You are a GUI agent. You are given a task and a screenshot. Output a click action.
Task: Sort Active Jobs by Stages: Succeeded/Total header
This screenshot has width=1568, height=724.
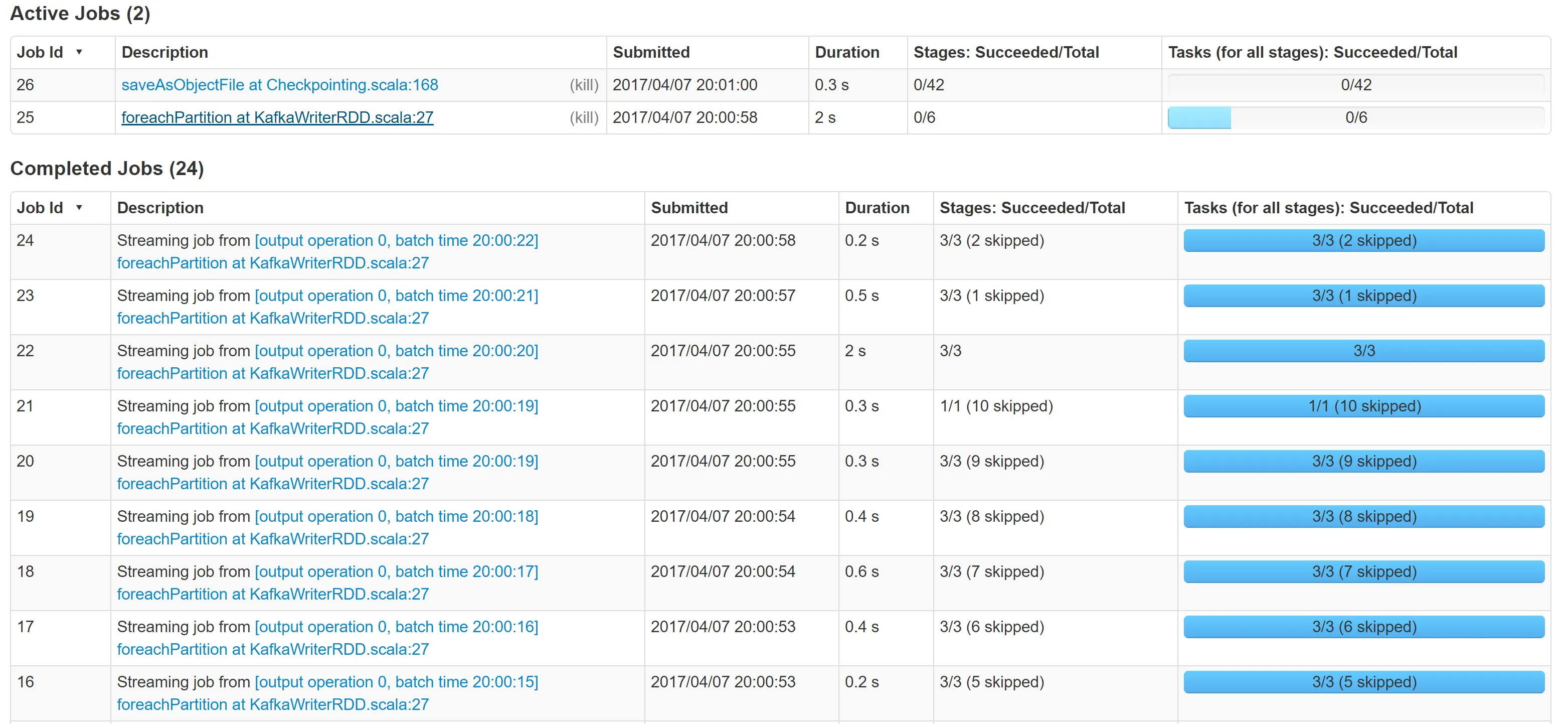(1005, 52)
